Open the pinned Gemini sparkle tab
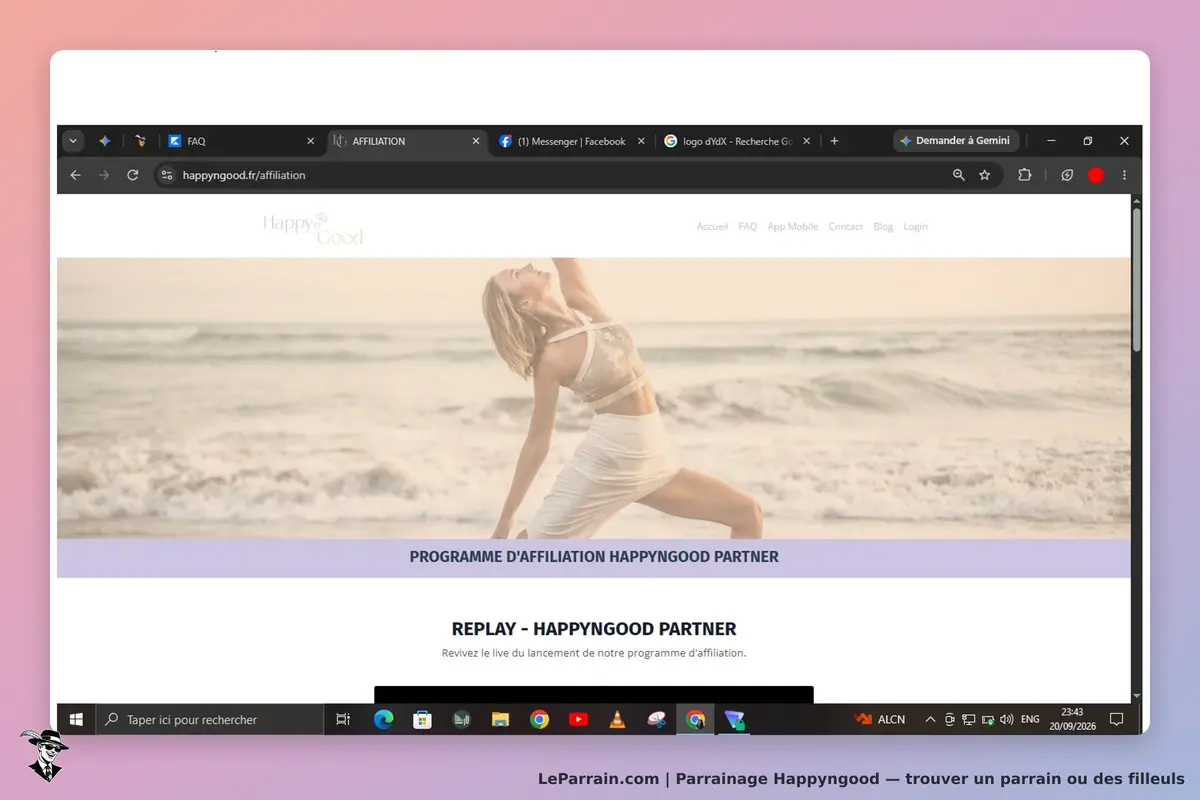This screenshot has height=800, width=1200. [105, 141]
